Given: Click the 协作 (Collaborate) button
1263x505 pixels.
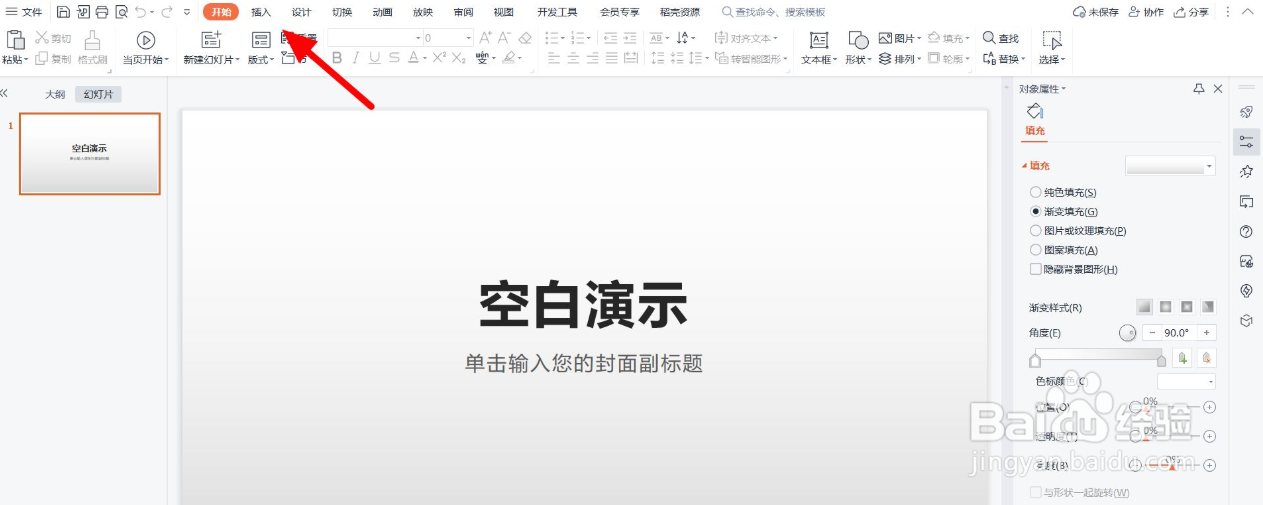Looking at the screenshot, I should point(1146,12).
